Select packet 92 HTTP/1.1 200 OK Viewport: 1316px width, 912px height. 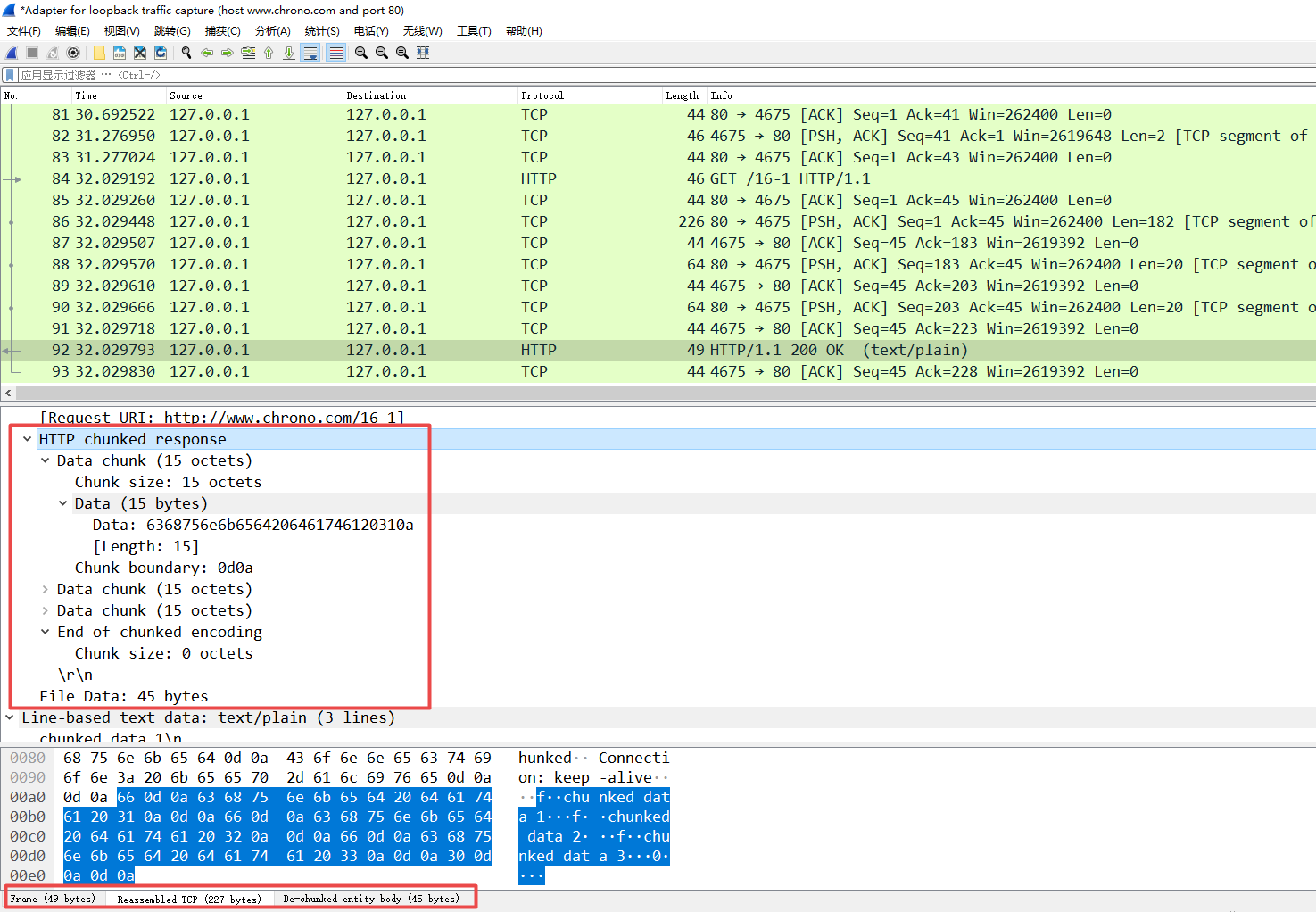658,350
